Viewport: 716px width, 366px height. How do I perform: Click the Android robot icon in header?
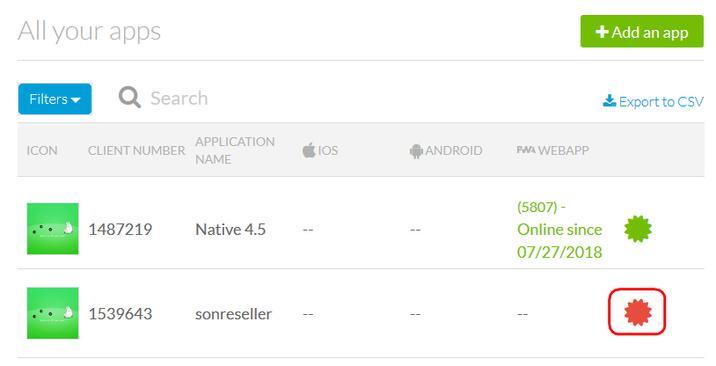[416, 151]
